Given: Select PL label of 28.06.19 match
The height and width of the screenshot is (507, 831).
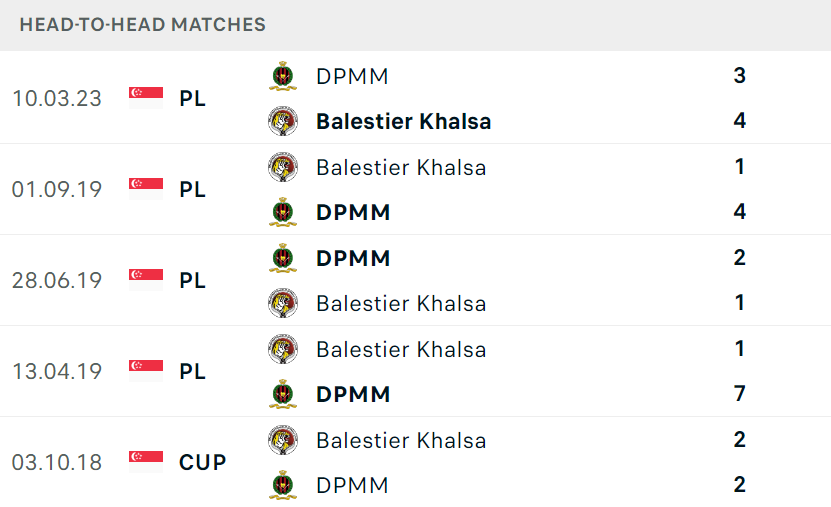Looking at the screenshot, I should pyautogui.click(x=192, y=281).
